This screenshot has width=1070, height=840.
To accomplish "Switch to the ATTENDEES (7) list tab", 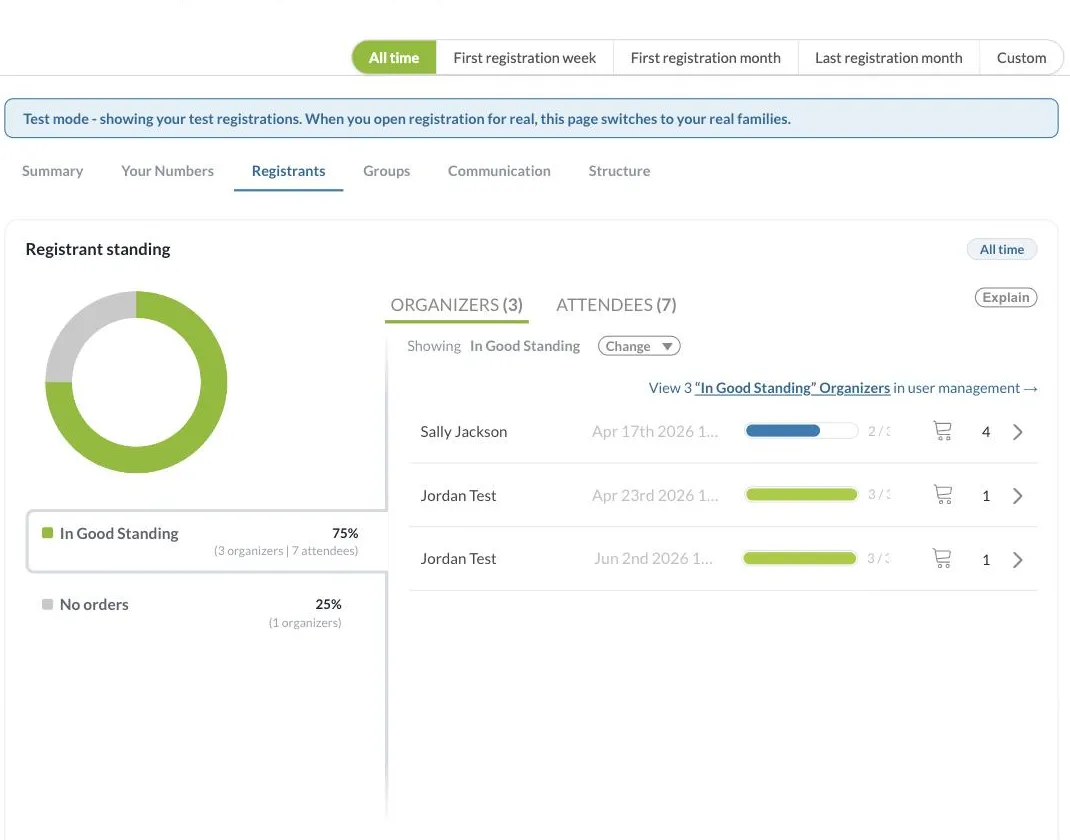I will (616, 305).
